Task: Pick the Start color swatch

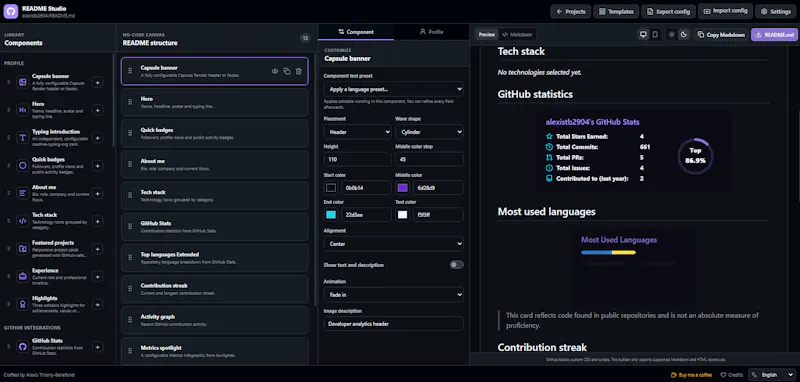Action: pyautogui.click(x=331, y=188)
